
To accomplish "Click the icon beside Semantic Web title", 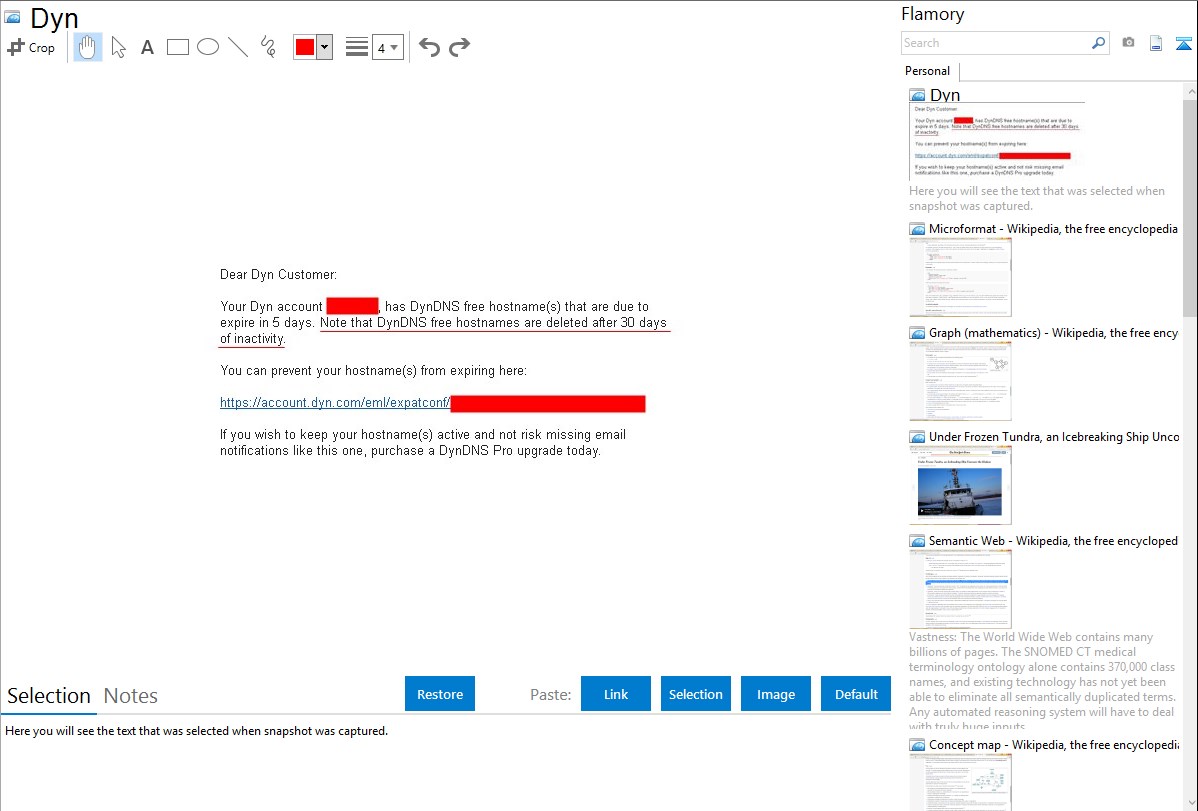I will pyautogui.click(x=918, y=540).
